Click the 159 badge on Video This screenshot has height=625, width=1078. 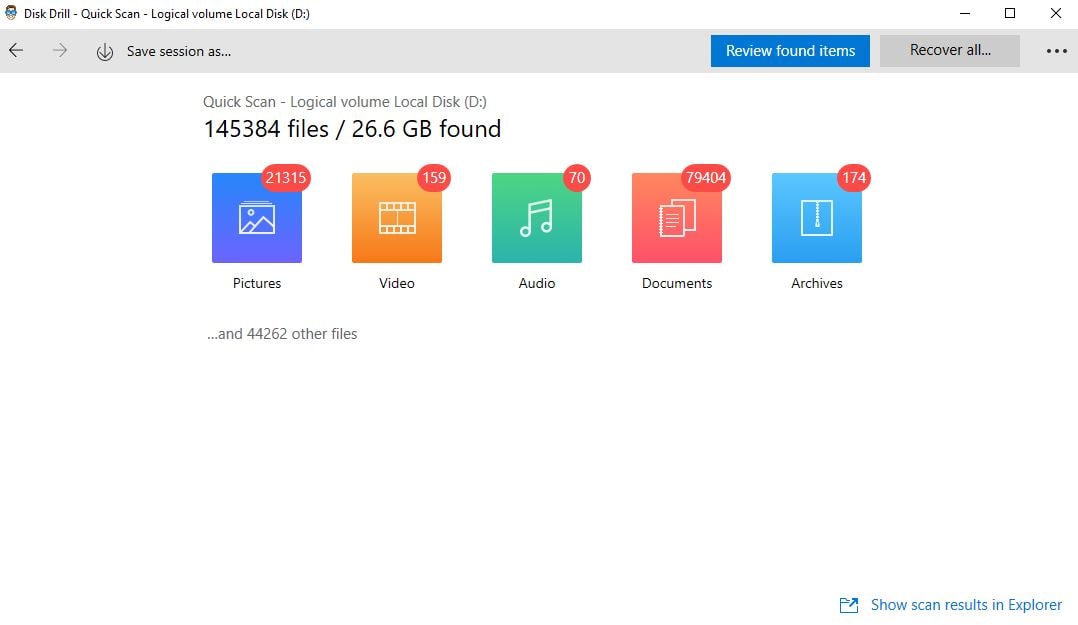[x=434, y=178]
